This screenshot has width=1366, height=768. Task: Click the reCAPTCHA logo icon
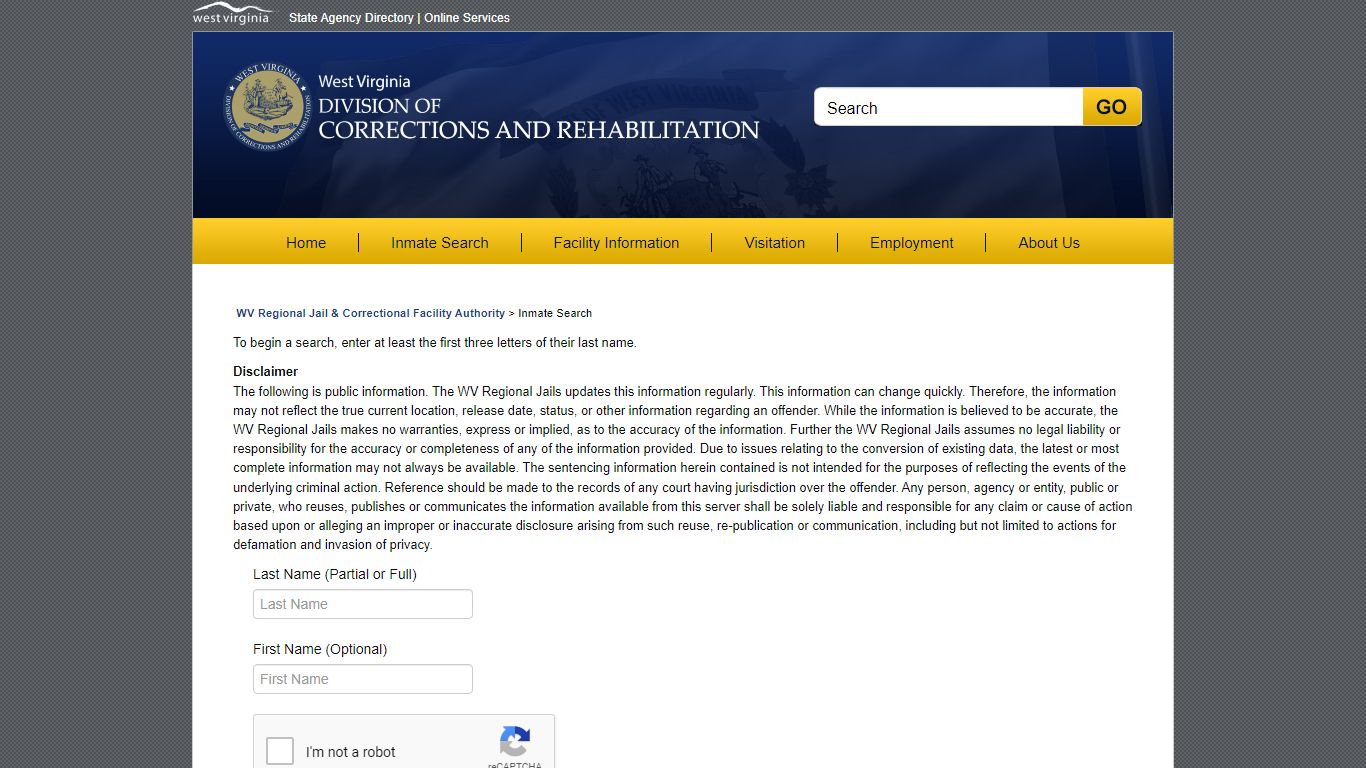click(x=514, y=742)
